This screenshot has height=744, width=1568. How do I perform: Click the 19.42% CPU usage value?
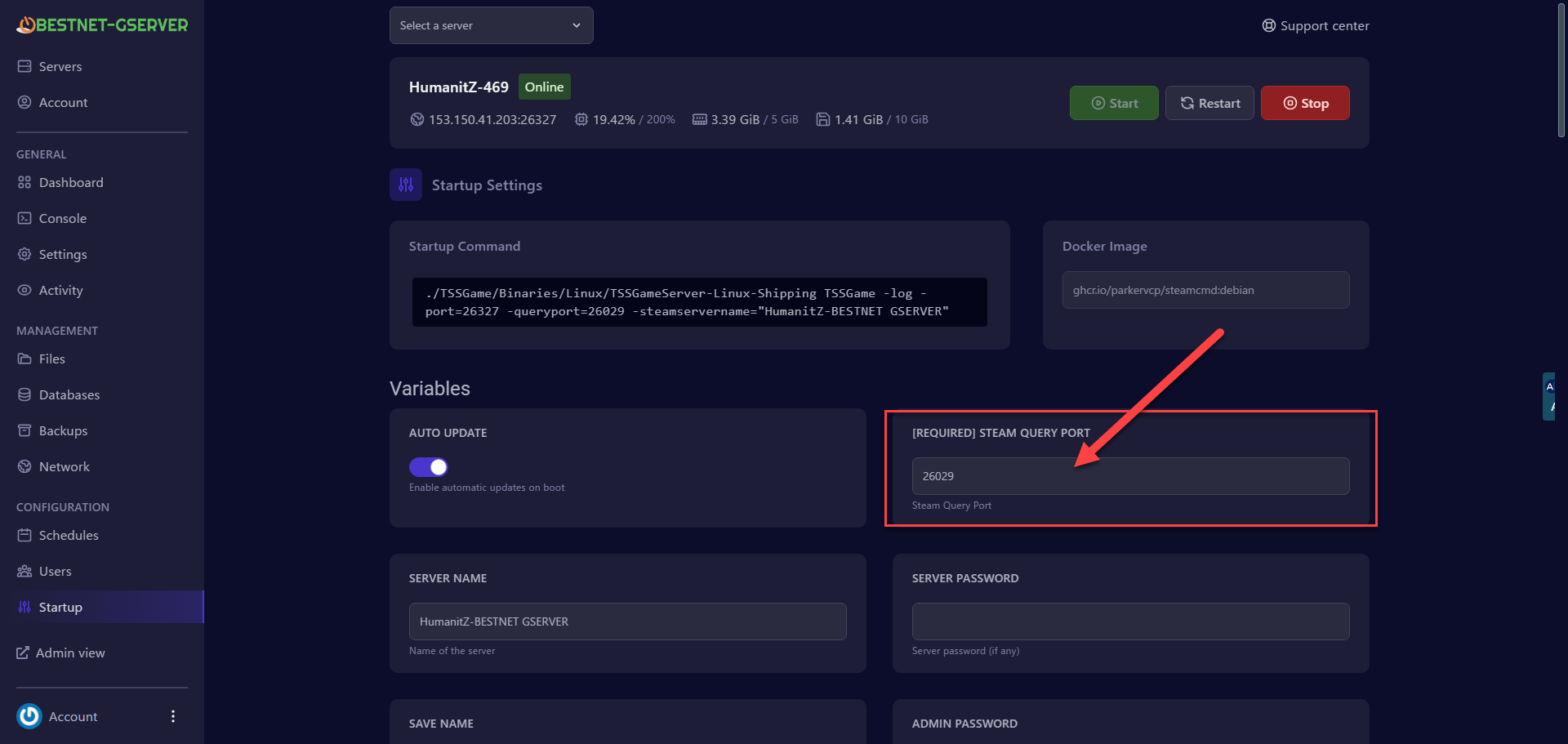[x=614, y=119]
